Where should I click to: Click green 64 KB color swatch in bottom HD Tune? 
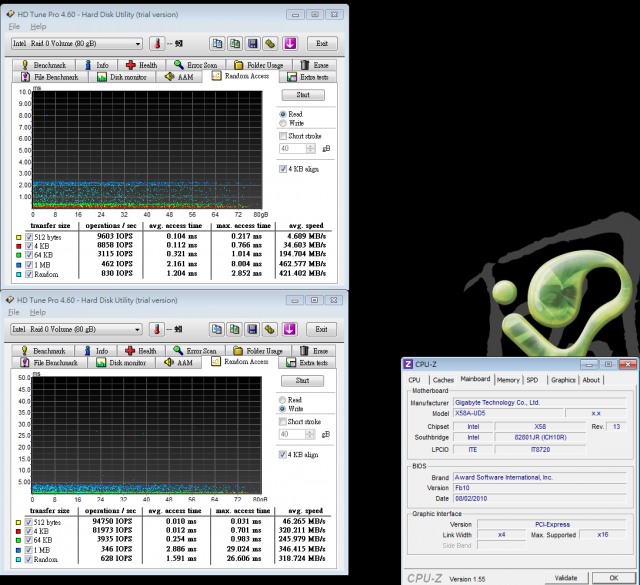click(x=18, y=541)
